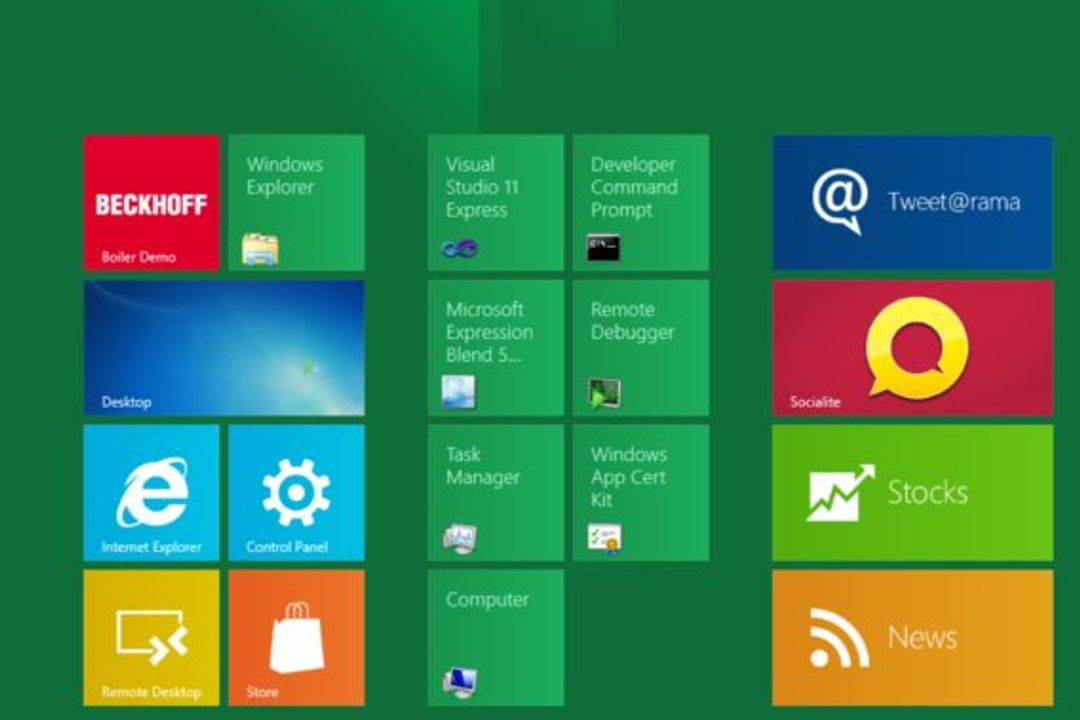The height and width of the screenshot is (720, 1080).
Task: Open the News feed tile
Action: point(913,637)
